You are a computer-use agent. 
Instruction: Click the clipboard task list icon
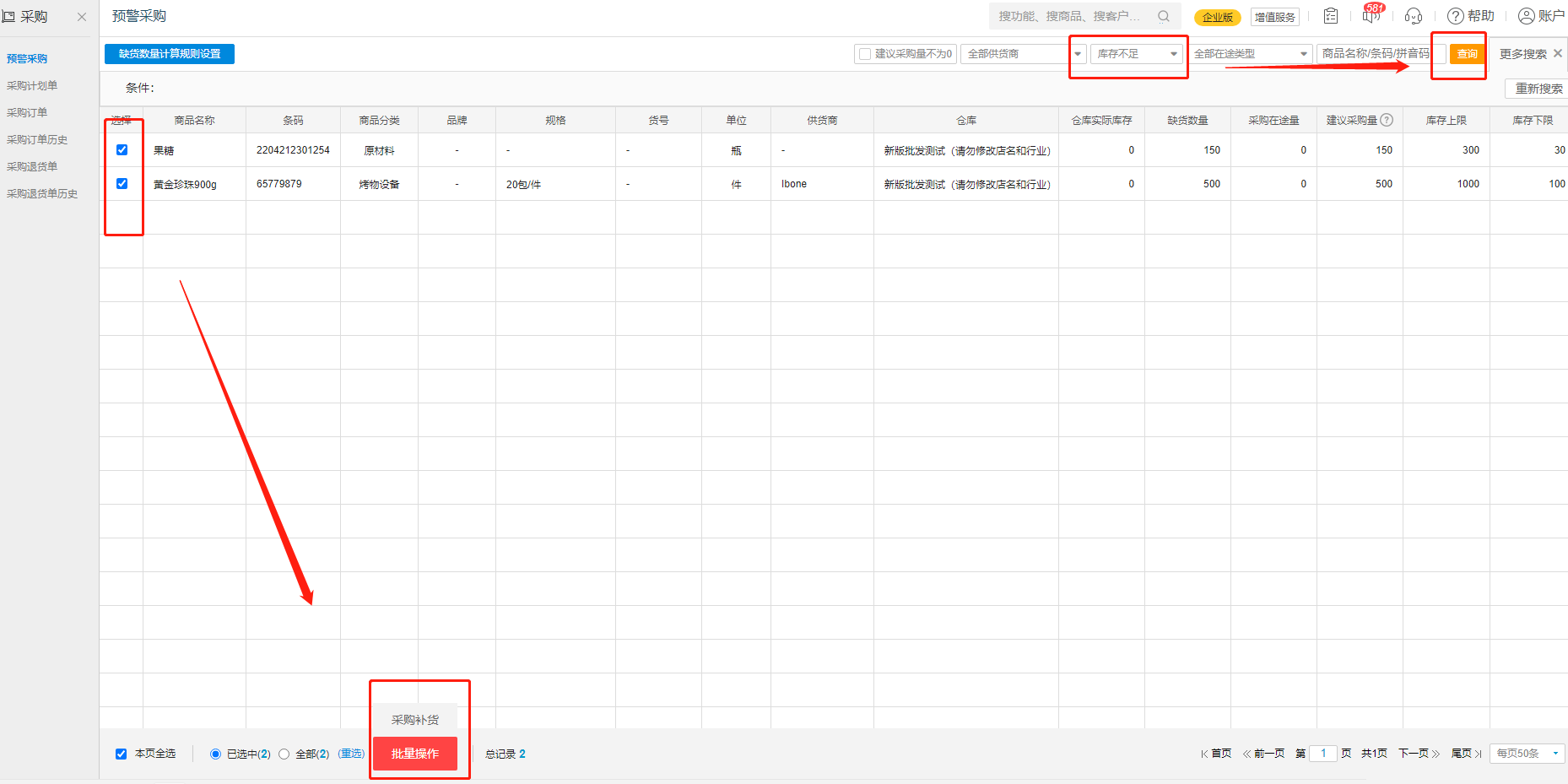[x=1331, y=15]
